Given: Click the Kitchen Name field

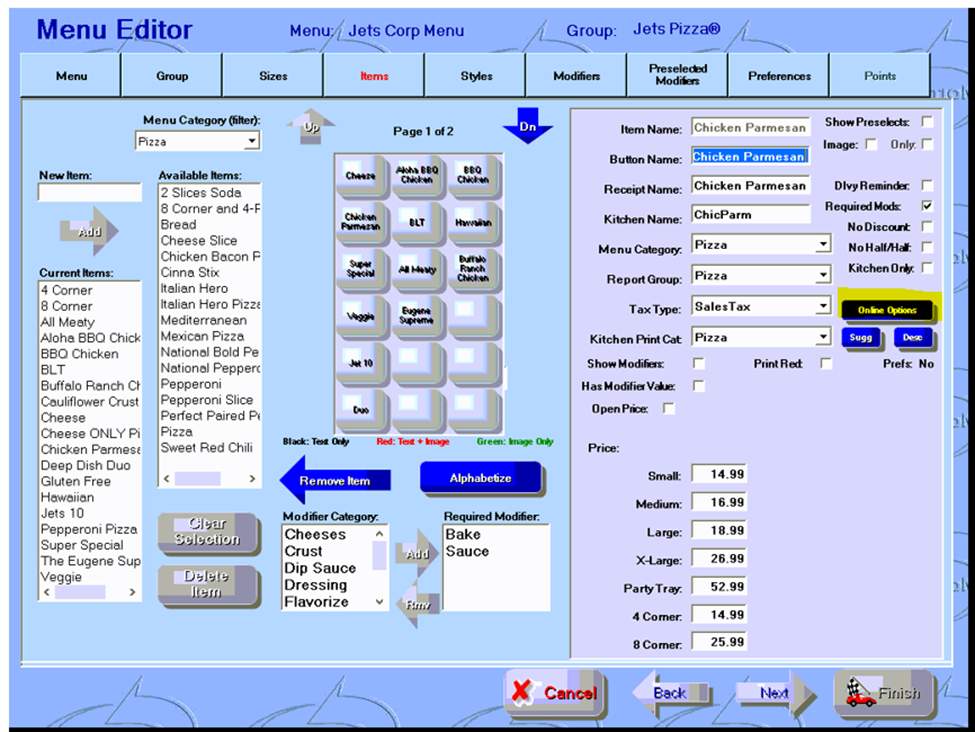Looking at the screenshot, I should pyautogui.click(x=751, y=215).
